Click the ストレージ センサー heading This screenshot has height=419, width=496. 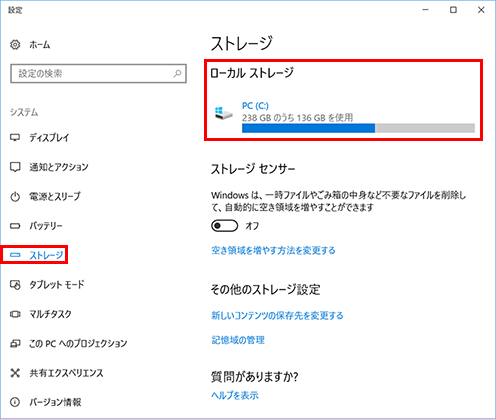(x=253, y=169)
